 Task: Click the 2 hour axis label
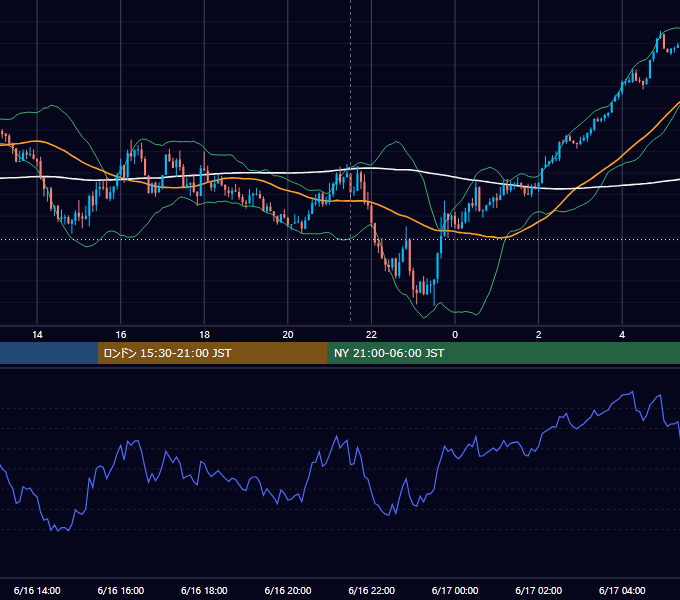coord(539,335)
